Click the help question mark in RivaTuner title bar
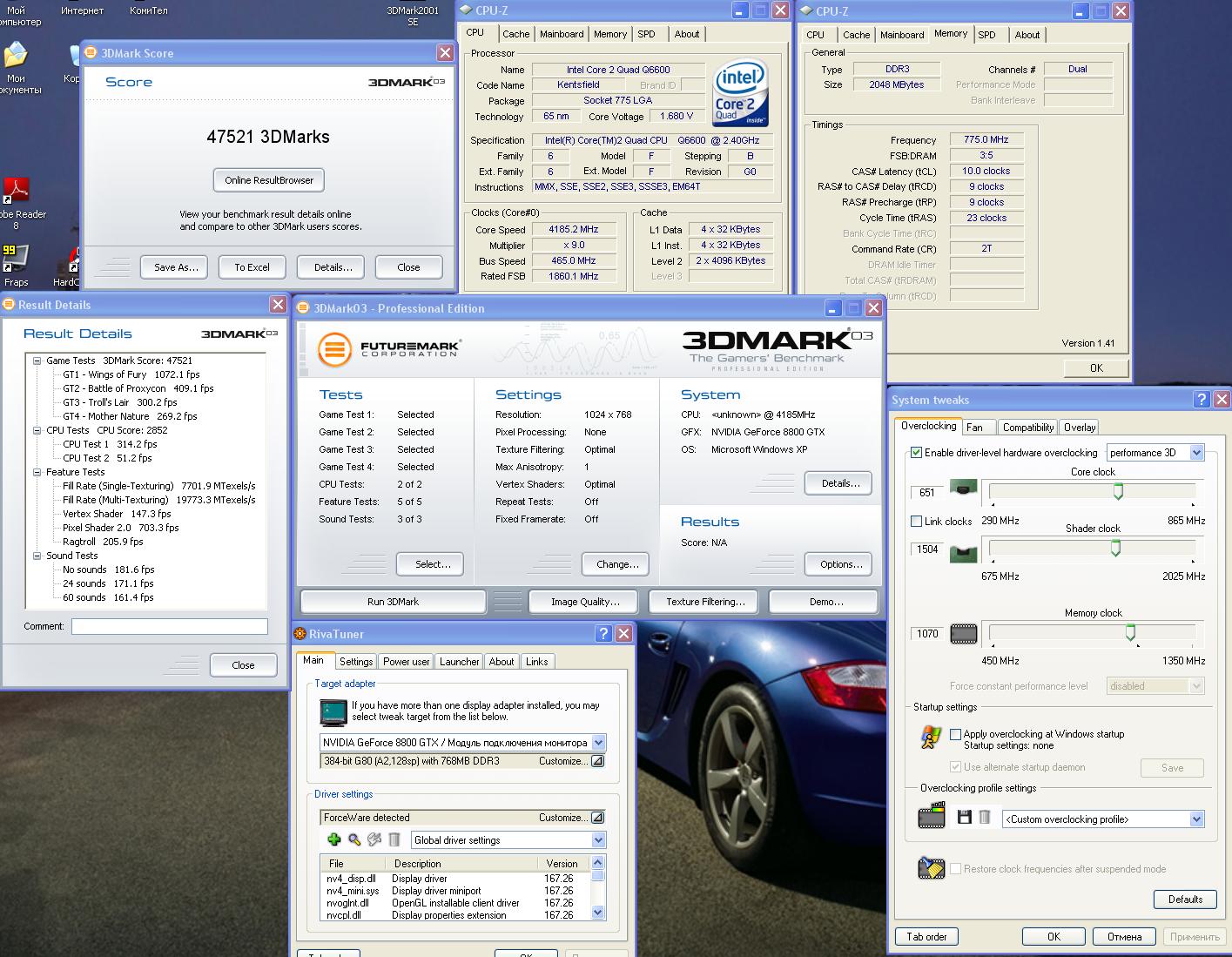The height and width of the screenshot is (957, 1232). point(603,634)
